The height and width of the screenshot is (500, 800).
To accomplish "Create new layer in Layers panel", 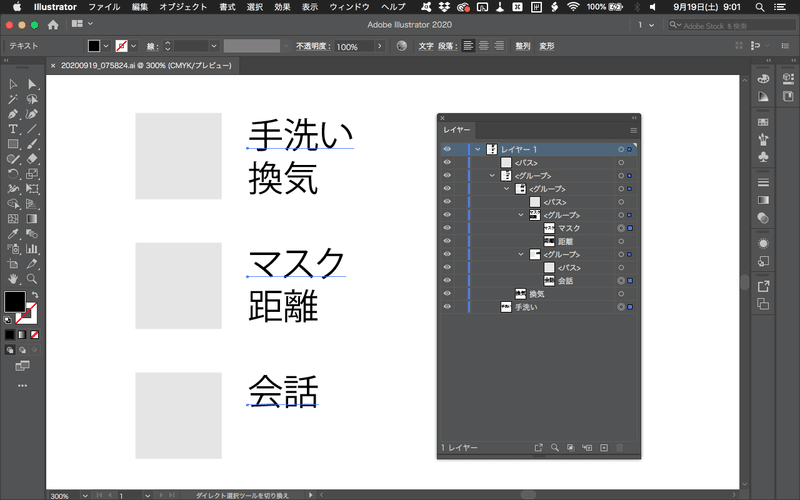I will point(604,447).
